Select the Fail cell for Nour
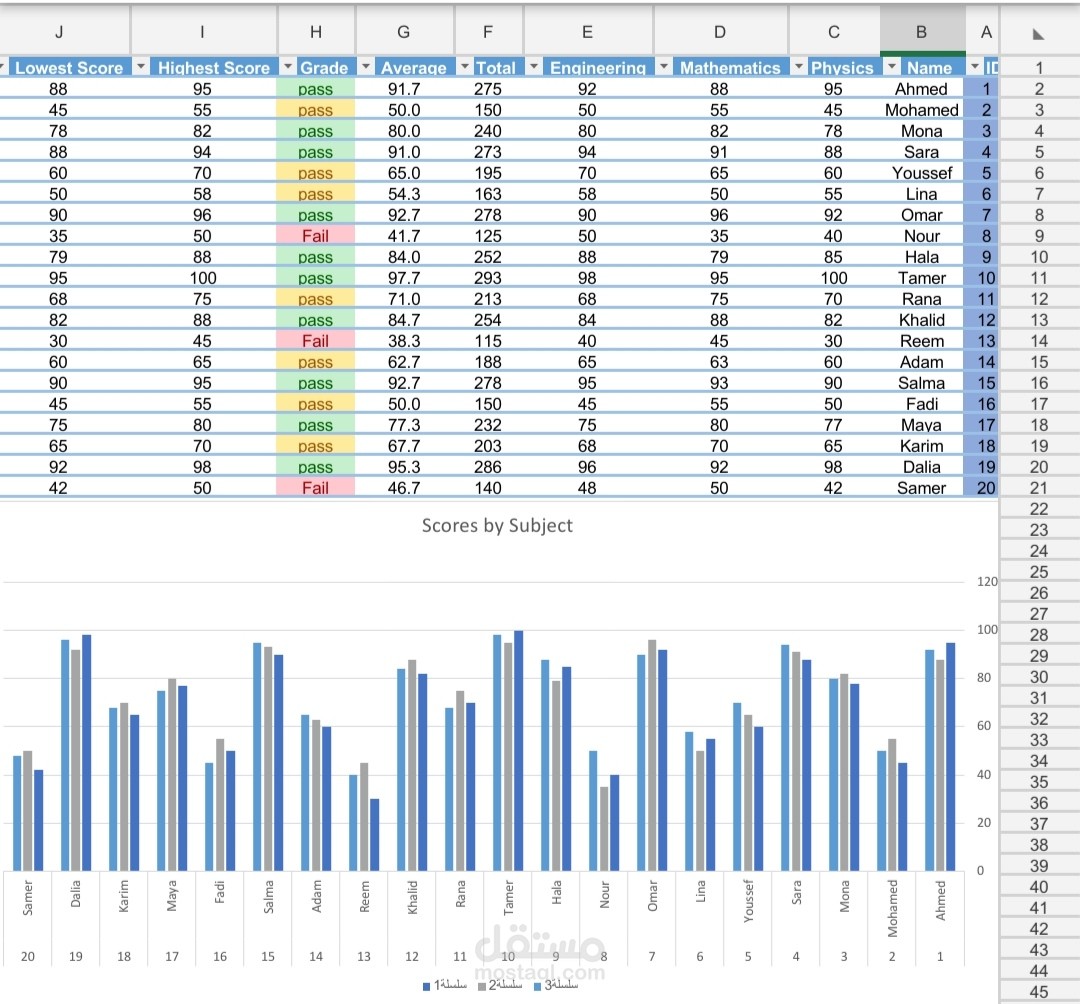 click(x=315, y=236)
